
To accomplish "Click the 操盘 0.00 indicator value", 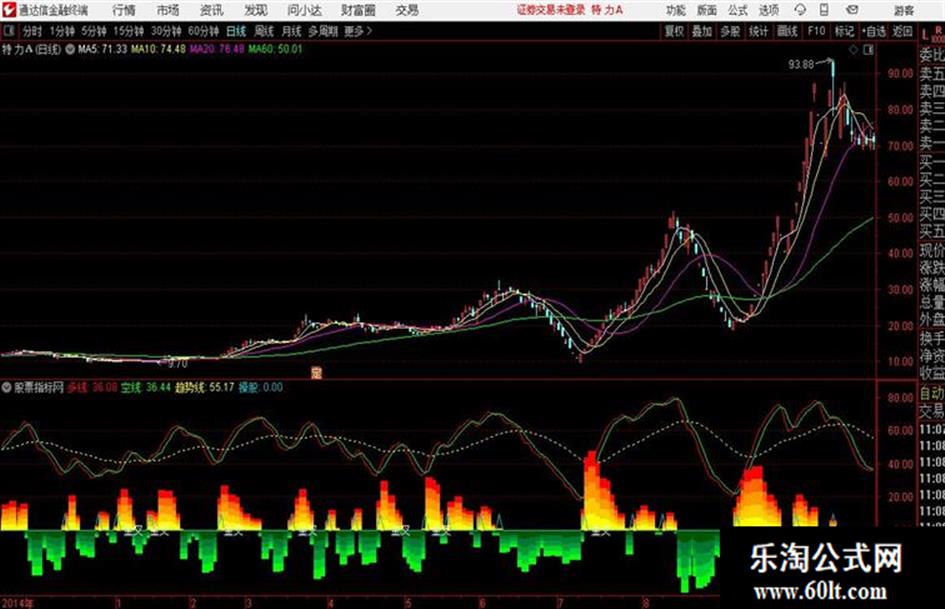I will (x=260, y=387).
